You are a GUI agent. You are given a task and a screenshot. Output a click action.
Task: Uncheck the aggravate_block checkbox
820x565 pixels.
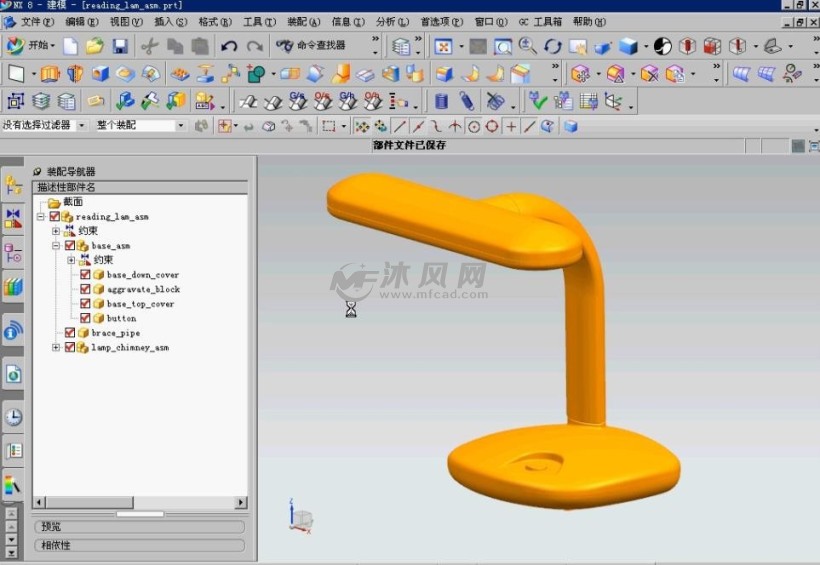[x=86, y=289]
